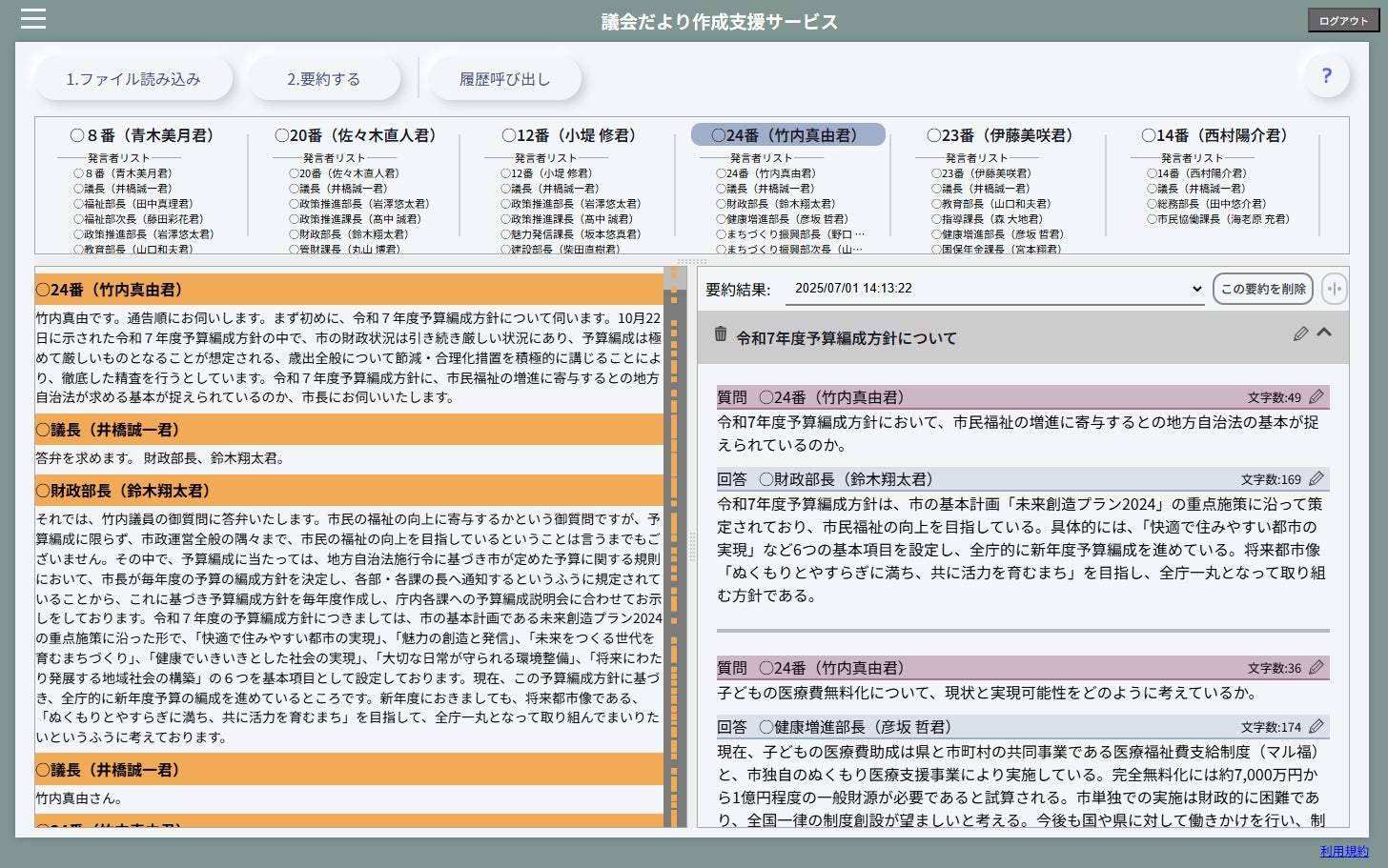Image resolution: width=1388 pixels, height=868 pixels.
Task: Switch to the 2.要約する tab
Action: [324, 79]
